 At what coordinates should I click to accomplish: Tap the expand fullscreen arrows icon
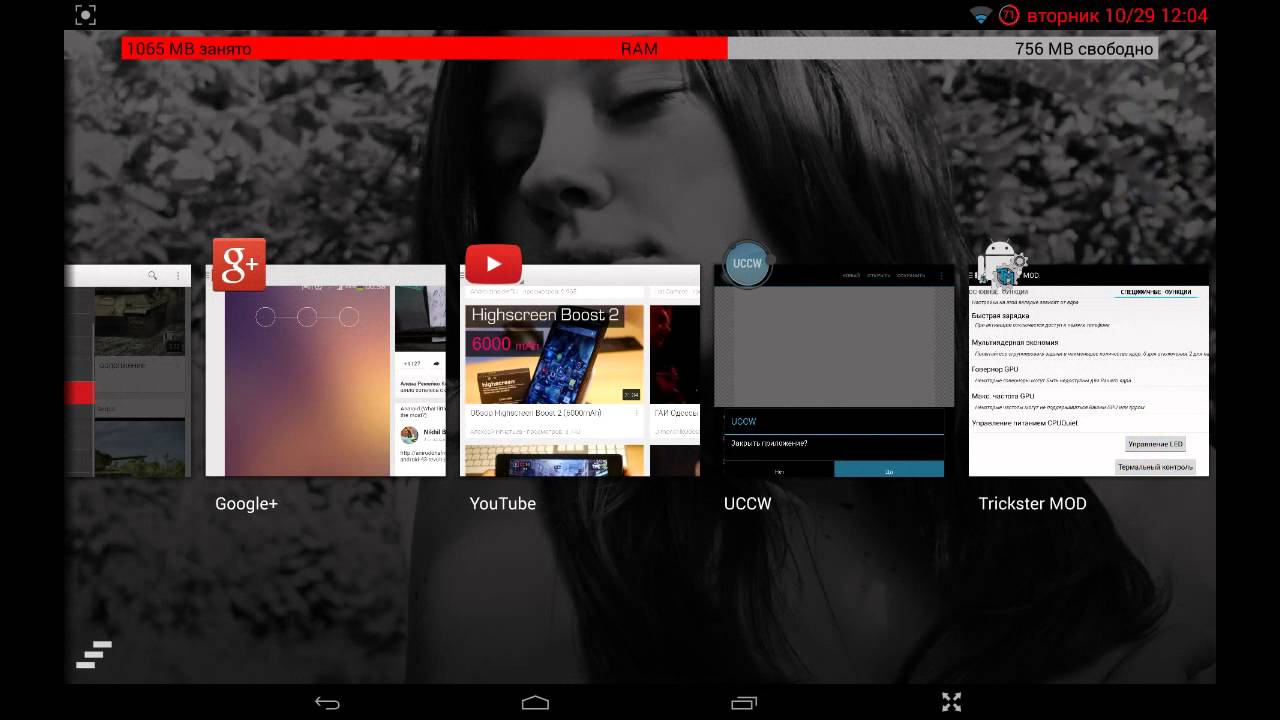pos(951,703)
